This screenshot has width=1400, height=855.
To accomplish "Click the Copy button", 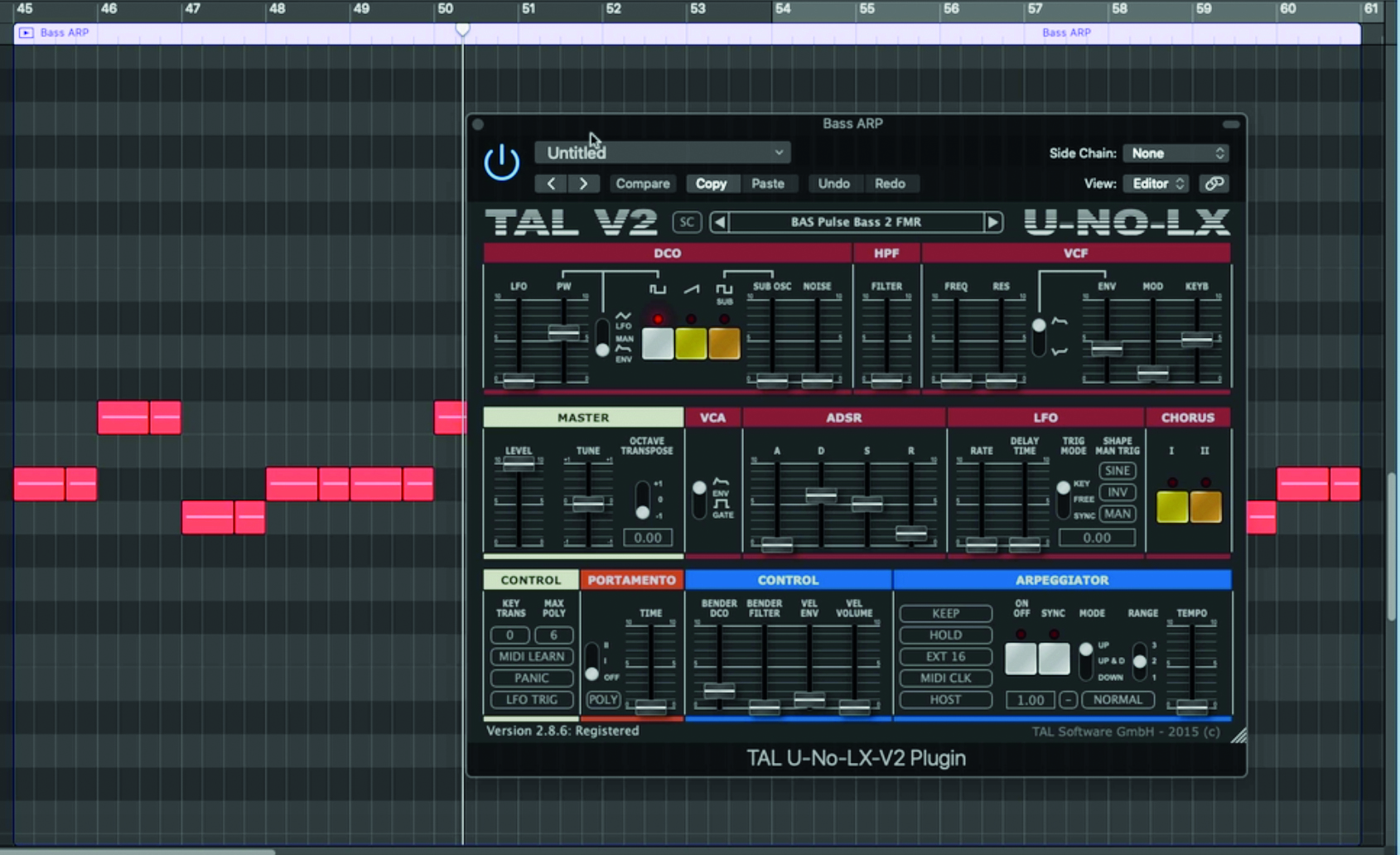I will (x=711, y=184).
